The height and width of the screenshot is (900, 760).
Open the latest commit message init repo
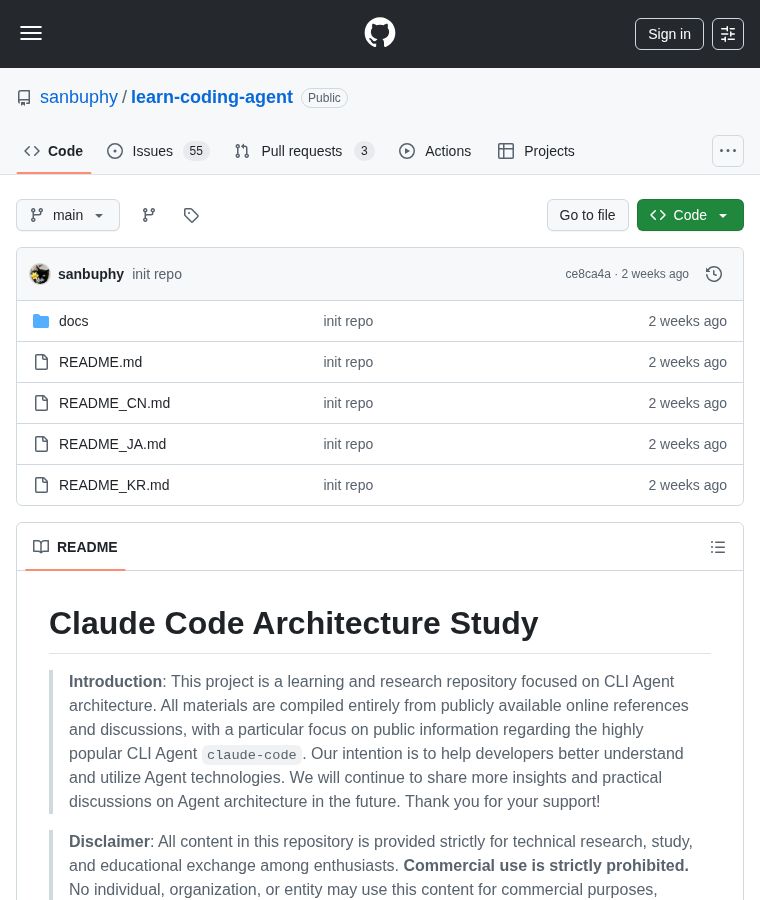tap(157, 274)
